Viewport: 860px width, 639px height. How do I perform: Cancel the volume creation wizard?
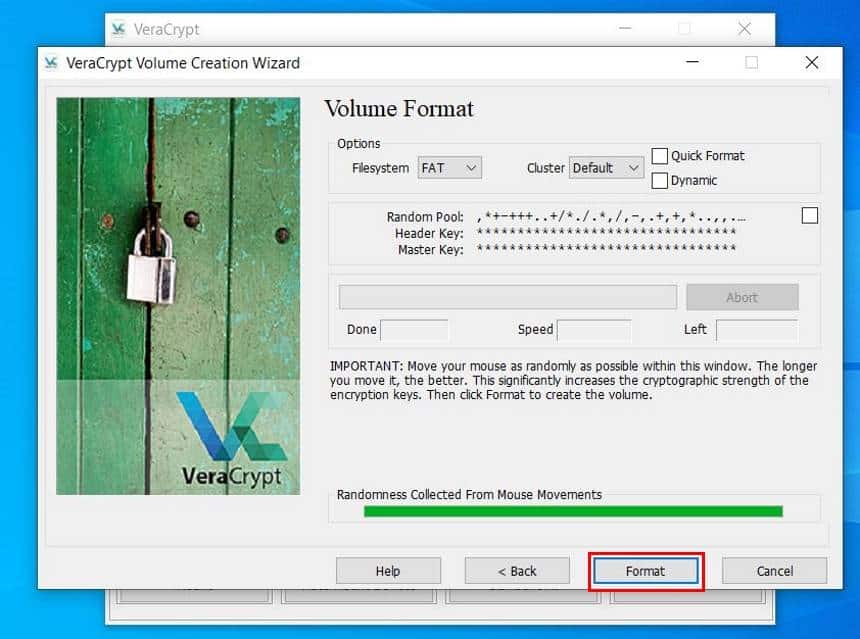coord(774,571)
